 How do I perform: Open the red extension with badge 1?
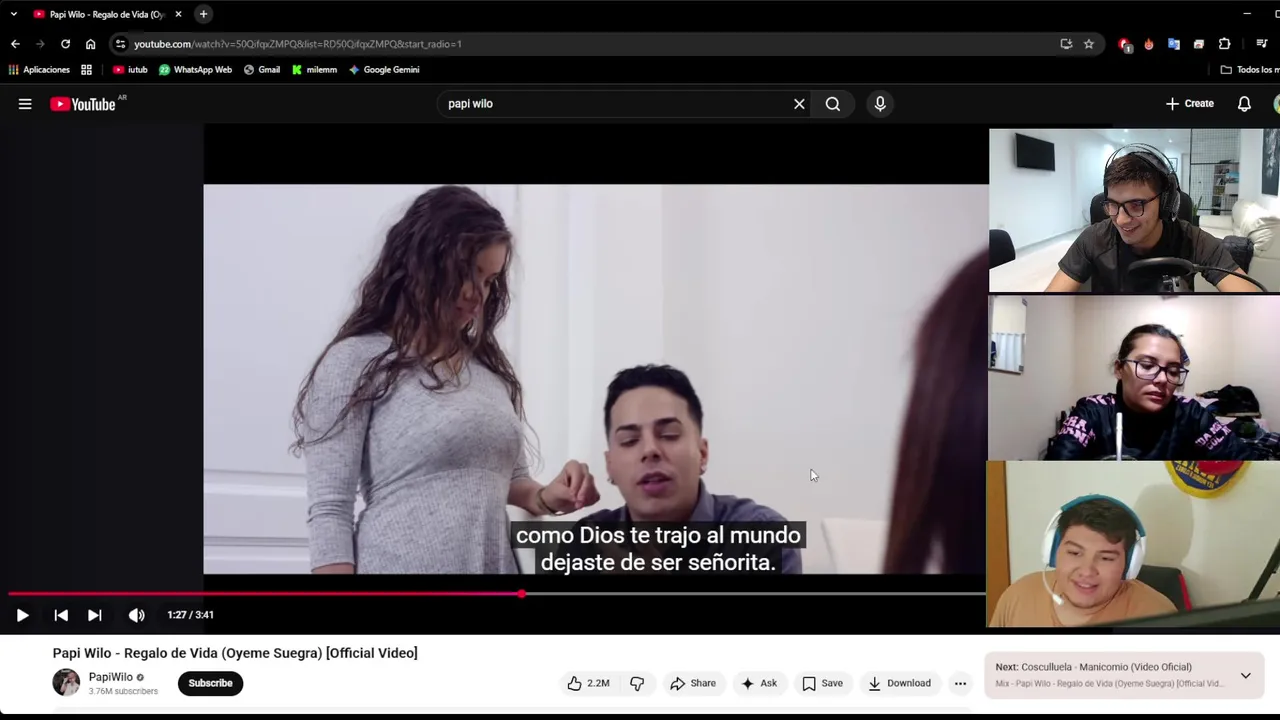pyautogui.click(x=1125, y=44)
